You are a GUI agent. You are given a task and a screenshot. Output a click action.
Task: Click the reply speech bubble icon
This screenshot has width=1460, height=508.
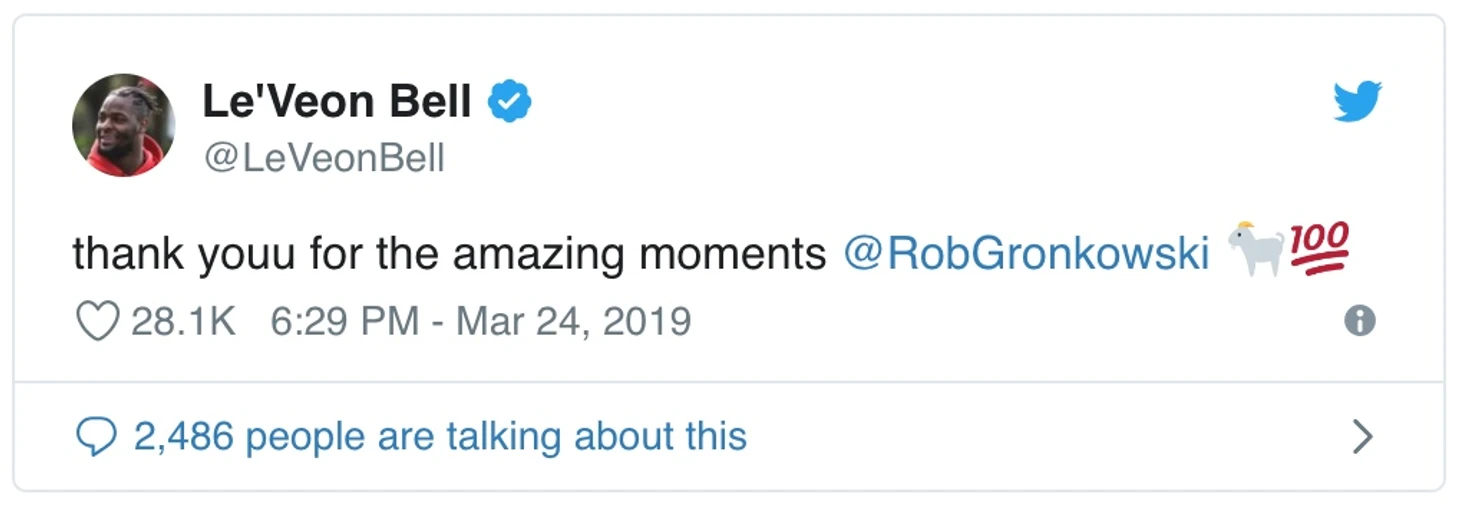tap(96, 438)
